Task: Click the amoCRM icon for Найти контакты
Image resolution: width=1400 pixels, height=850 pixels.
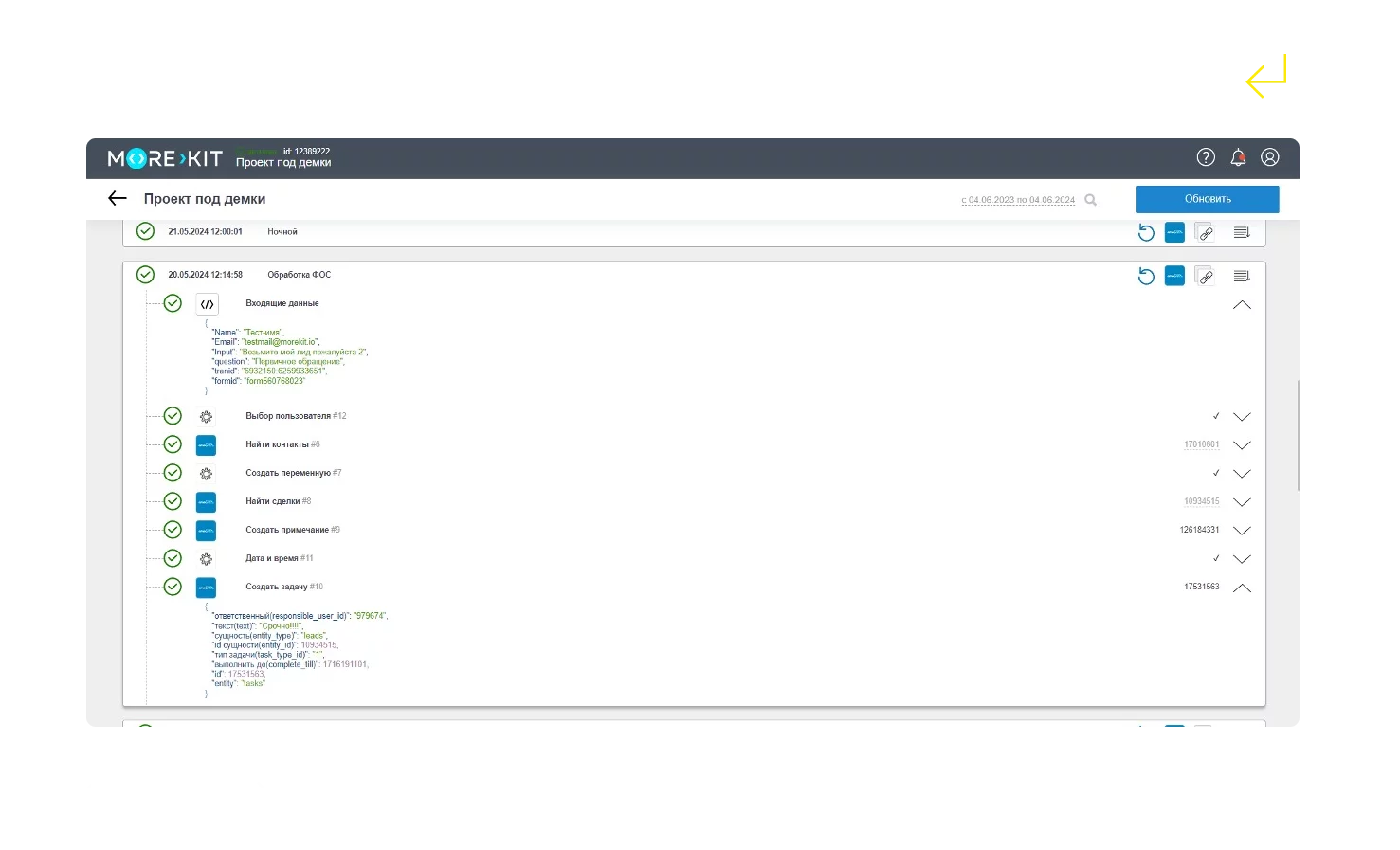Action: pos(206,444)
